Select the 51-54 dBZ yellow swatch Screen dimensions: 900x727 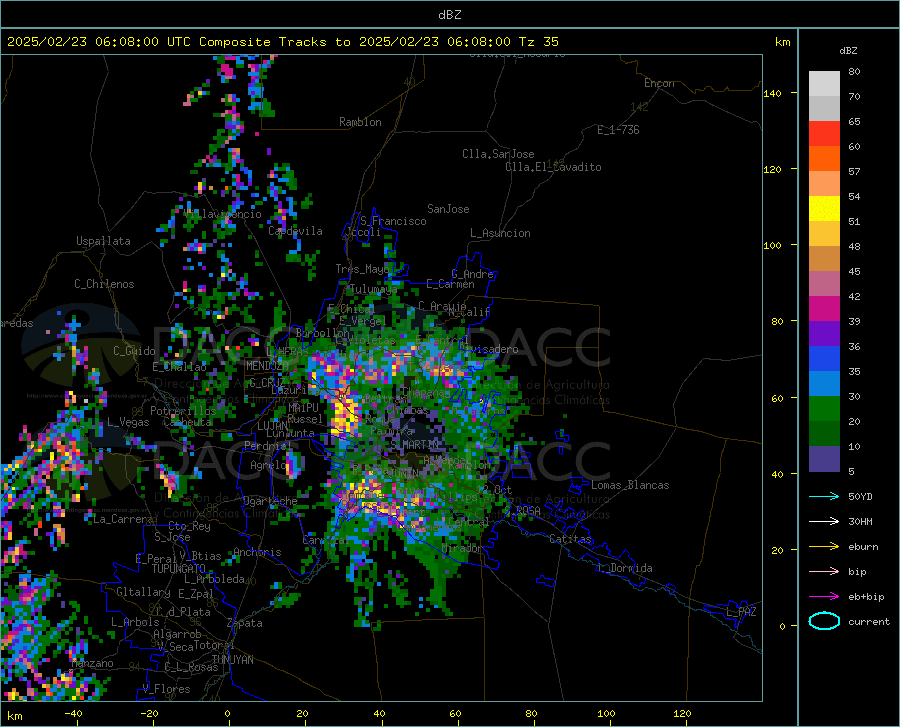pyautogui.click(x=824, y=209)
